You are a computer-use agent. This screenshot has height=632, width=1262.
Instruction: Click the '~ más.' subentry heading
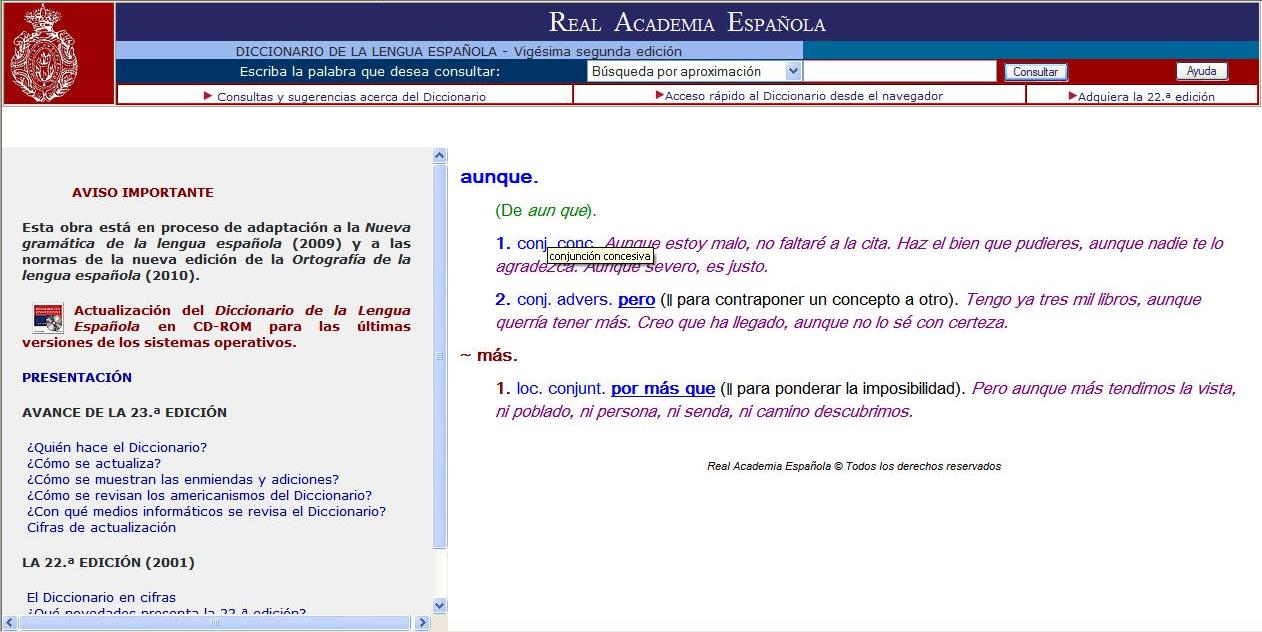pos(489,355)
